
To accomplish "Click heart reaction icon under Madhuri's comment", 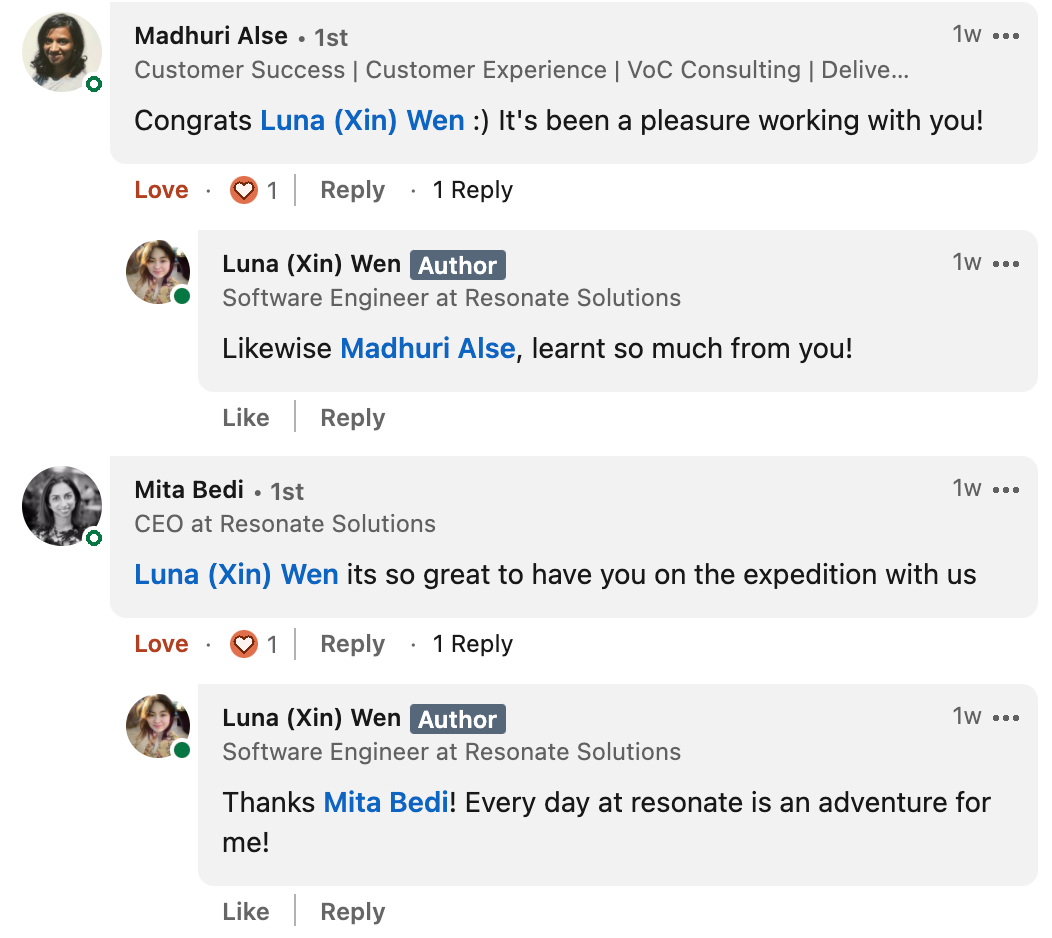I will click(x=244, y=191).
